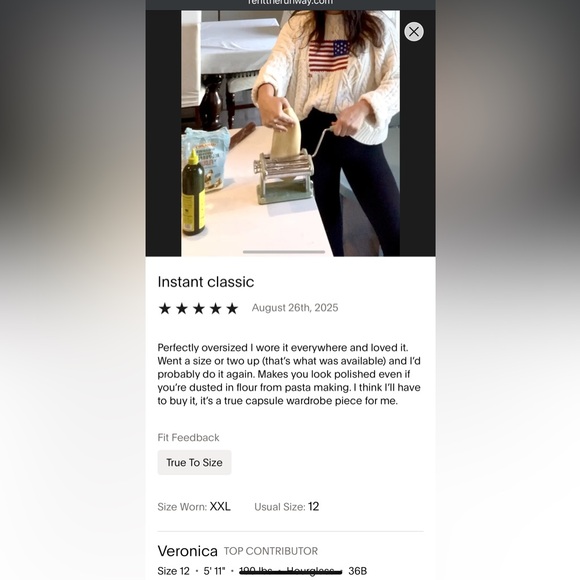Tap the renttherunway.com address bar

290,3
